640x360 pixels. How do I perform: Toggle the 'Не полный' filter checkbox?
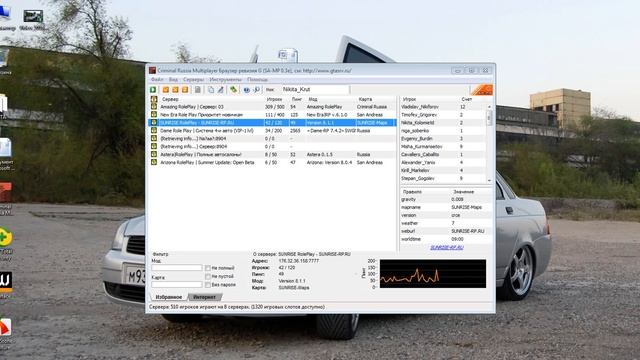208,268
